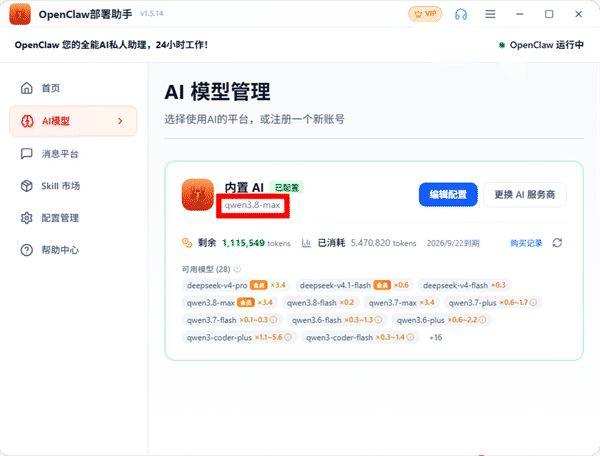Click the 编辑配置 blue button
The width and height of the screenshot is (600, 456).
[x=448, y=195]
